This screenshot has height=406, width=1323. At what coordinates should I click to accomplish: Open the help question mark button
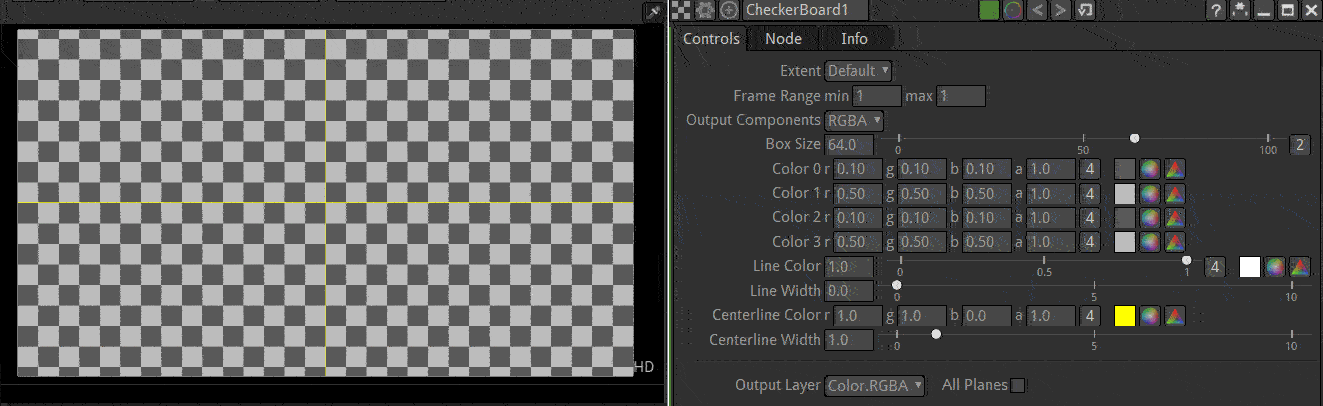1216,10
